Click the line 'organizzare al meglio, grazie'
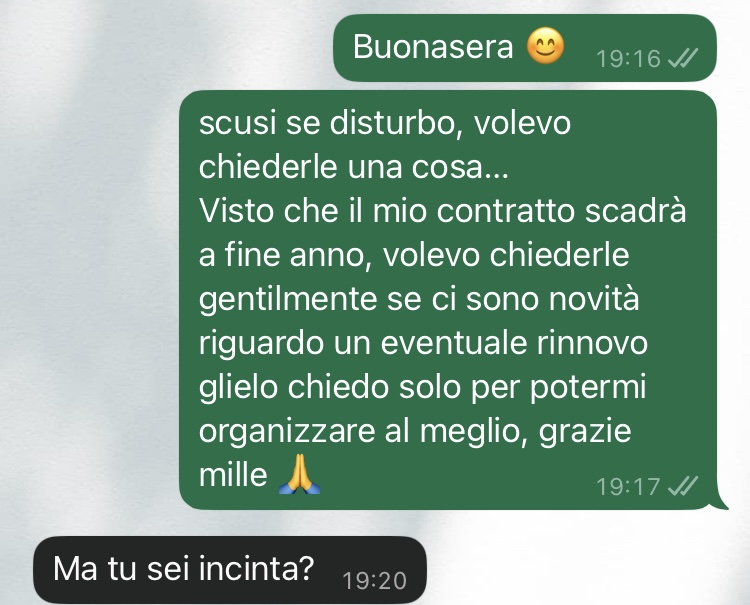This screenshot has height=605, width=750. [415, 431]
